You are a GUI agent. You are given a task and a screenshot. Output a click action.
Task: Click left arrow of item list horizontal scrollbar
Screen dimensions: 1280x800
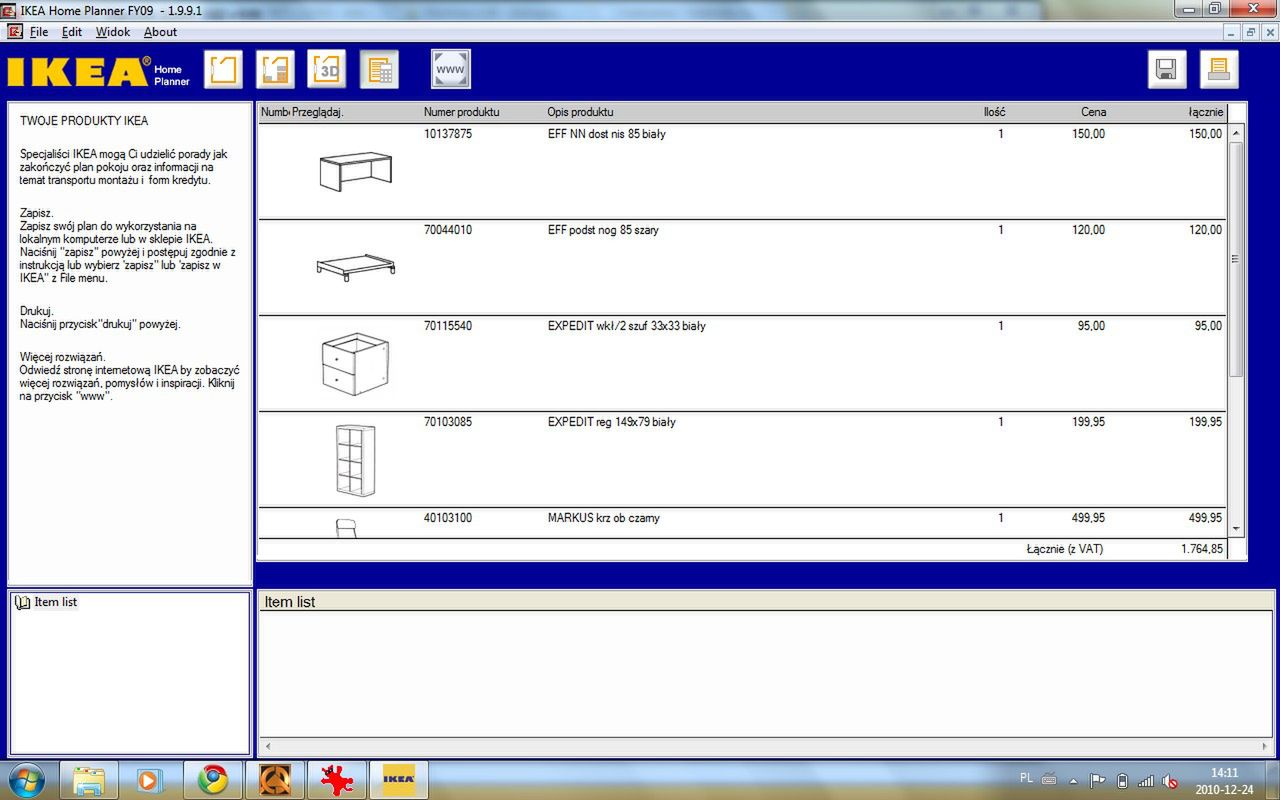pyautogui.click(x=266, y=747)
